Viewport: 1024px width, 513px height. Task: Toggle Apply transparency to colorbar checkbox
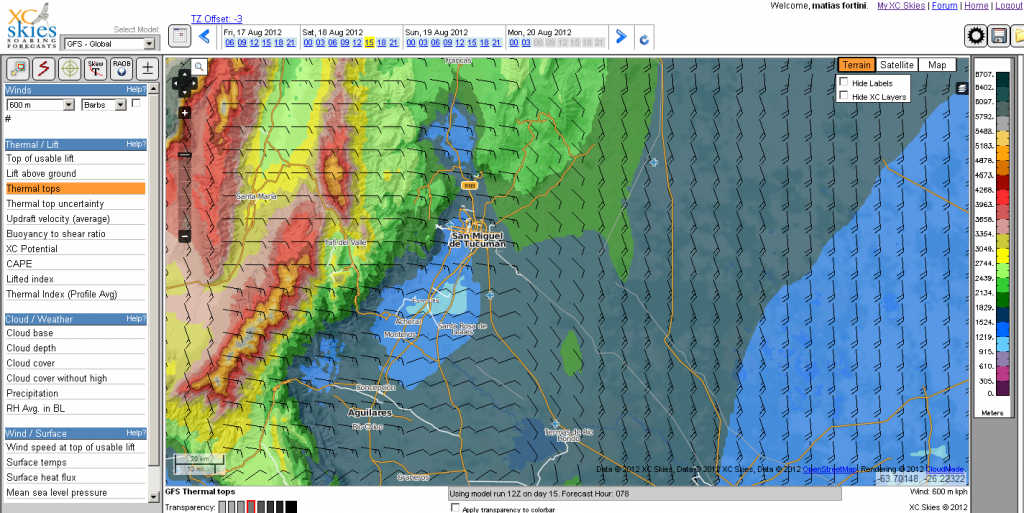click(457, 508)
